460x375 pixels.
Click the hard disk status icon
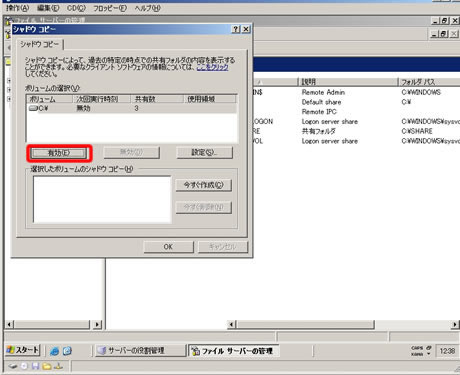(x=13, y=366)
